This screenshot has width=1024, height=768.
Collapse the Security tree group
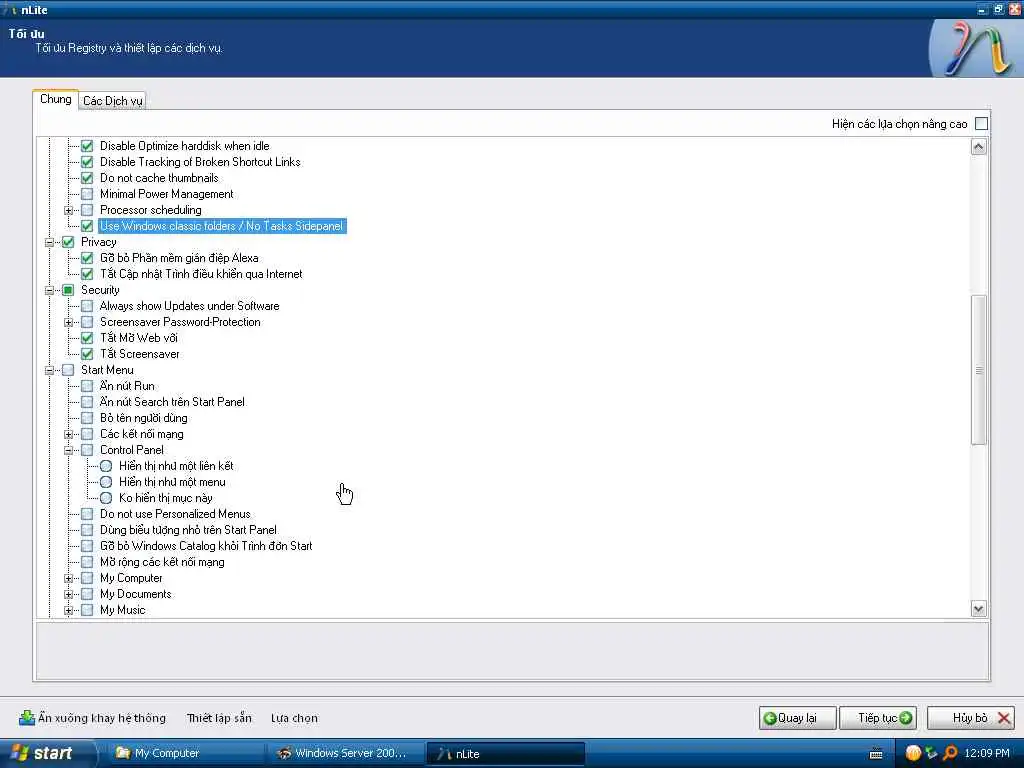(x=49, y=290)
